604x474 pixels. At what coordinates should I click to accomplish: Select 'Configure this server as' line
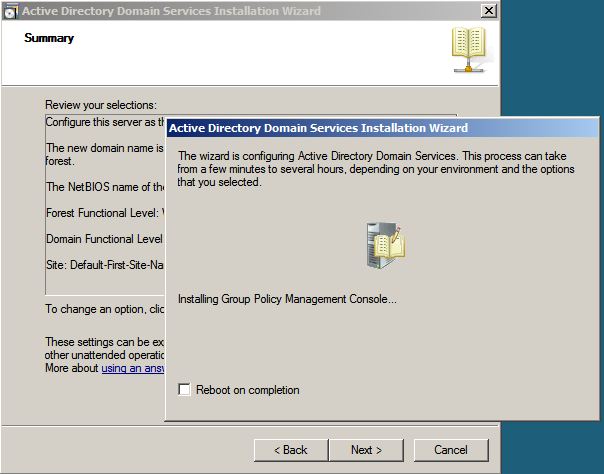105,122
